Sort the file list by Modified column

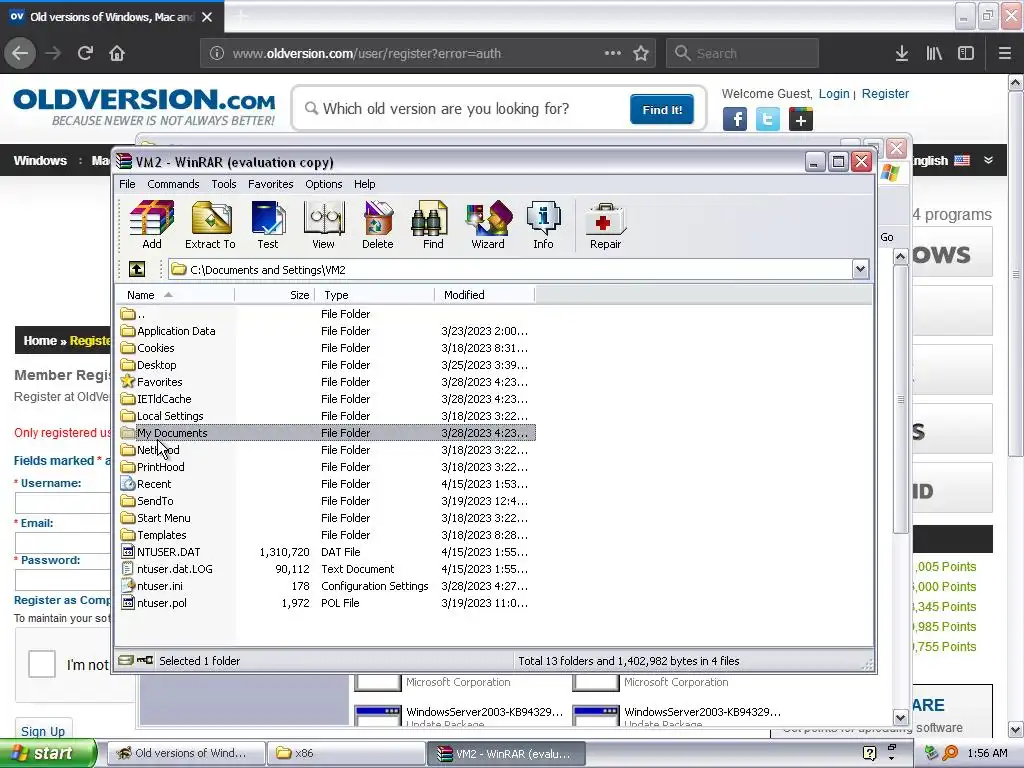pos(485,295)
